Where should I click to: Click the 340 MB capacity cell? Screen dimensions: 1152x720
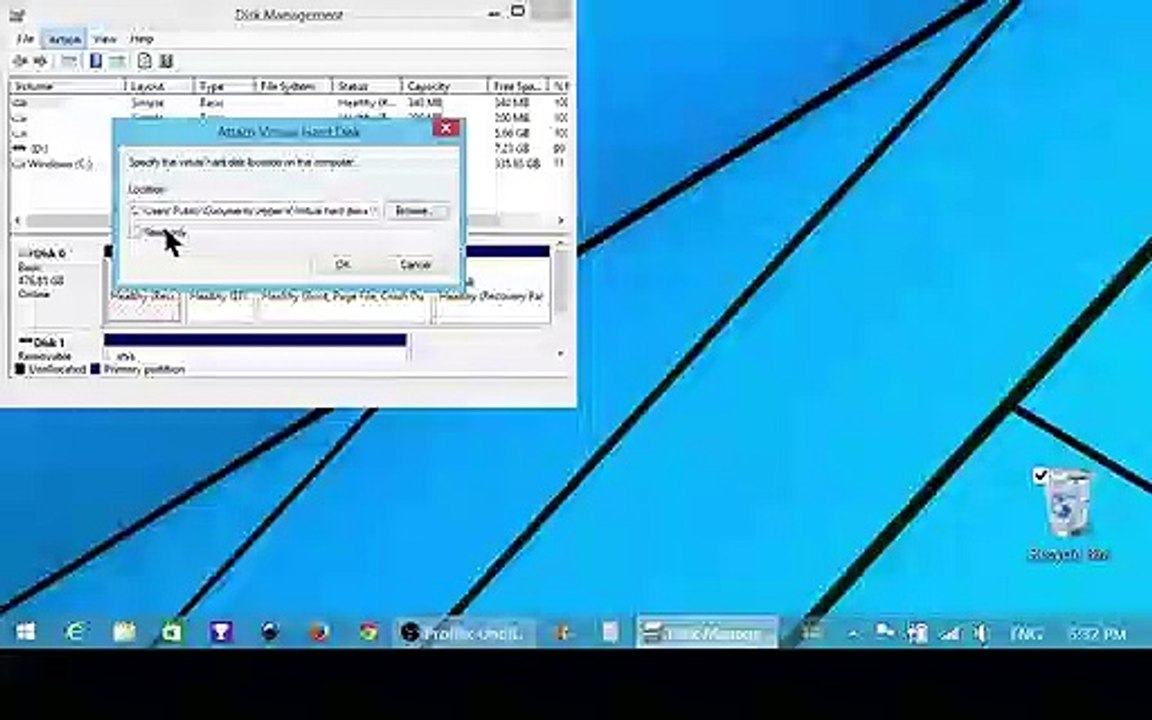tap(425, 103)
